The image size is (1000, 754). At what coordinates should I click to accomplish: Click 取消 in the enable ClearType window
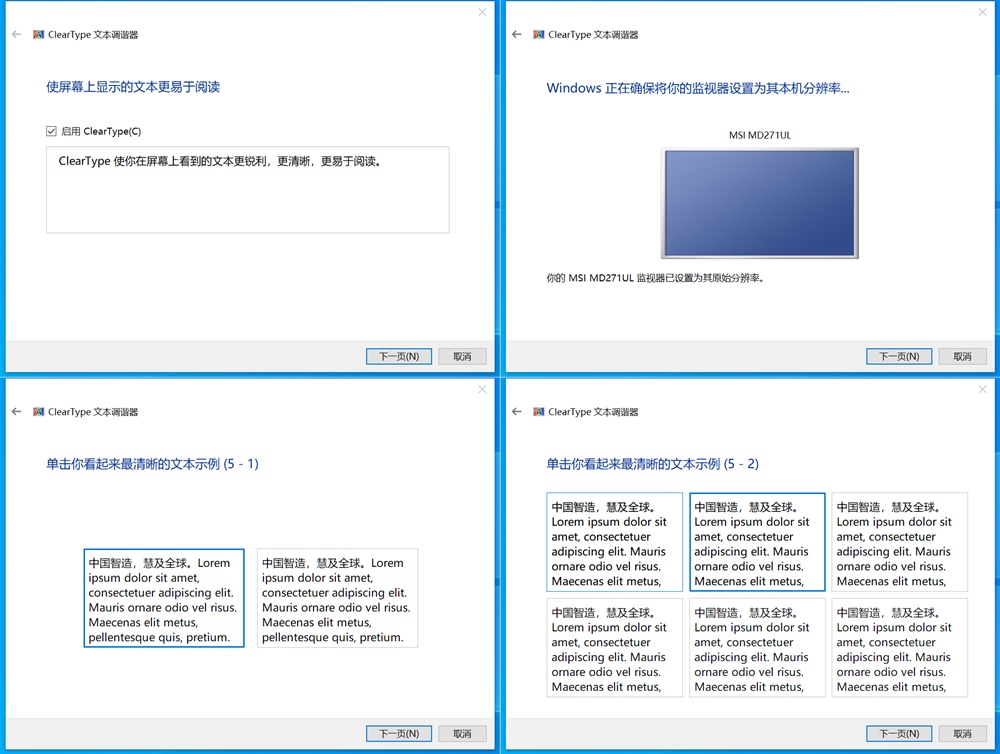(462, 357)
